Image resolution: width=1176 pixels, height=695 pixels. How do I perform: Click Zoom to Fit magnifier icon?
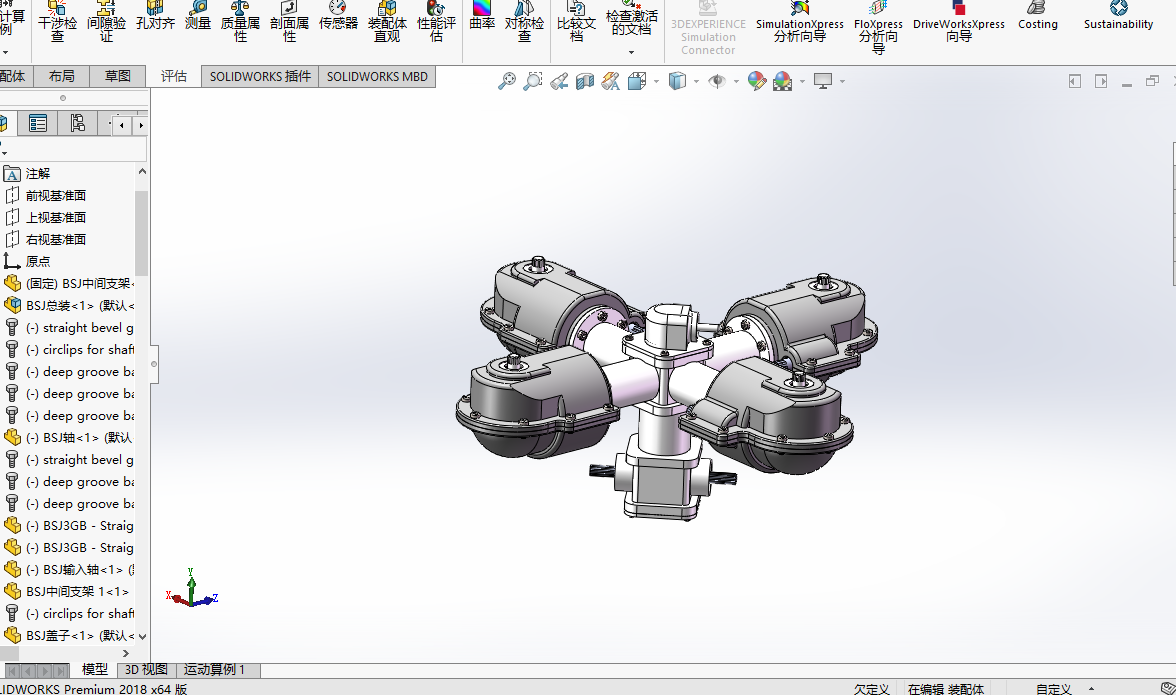507,81
